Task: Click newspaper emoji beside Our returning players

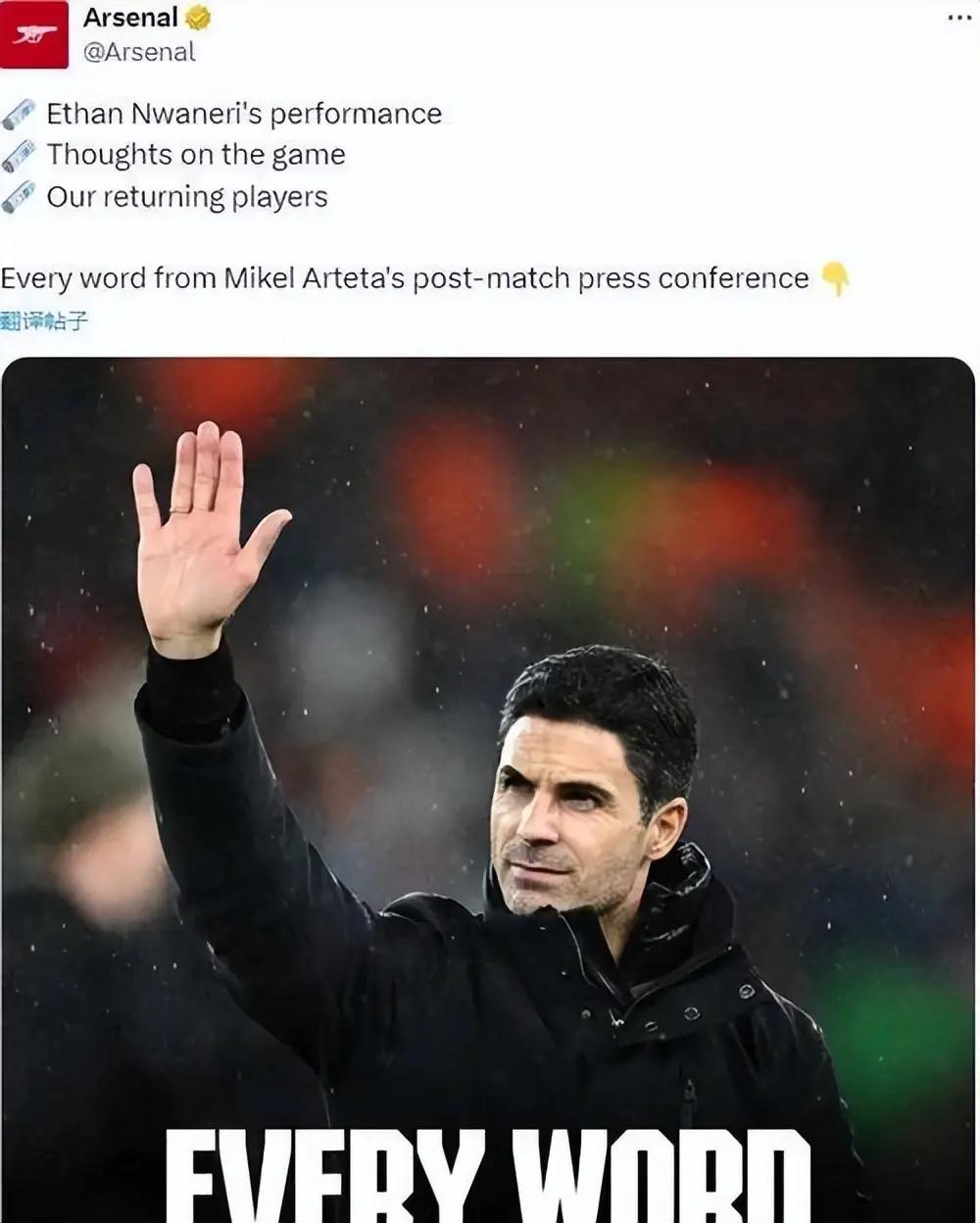Action: [x=19, y=197]
